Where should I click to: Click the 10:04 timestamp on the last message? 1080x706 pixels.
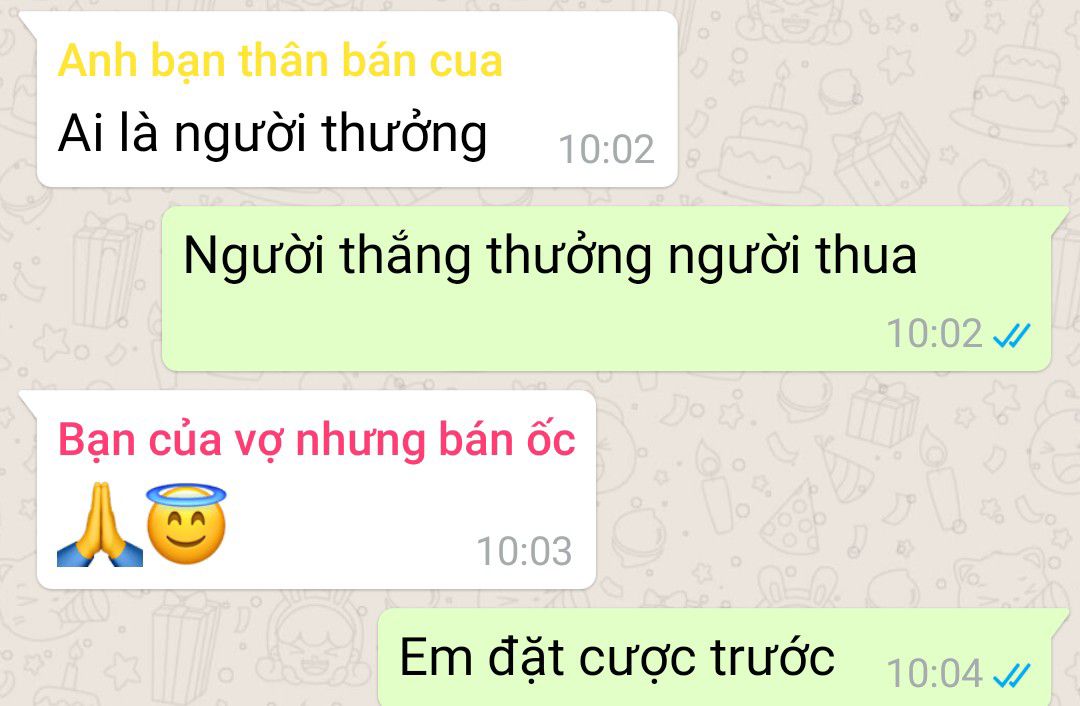934,674
